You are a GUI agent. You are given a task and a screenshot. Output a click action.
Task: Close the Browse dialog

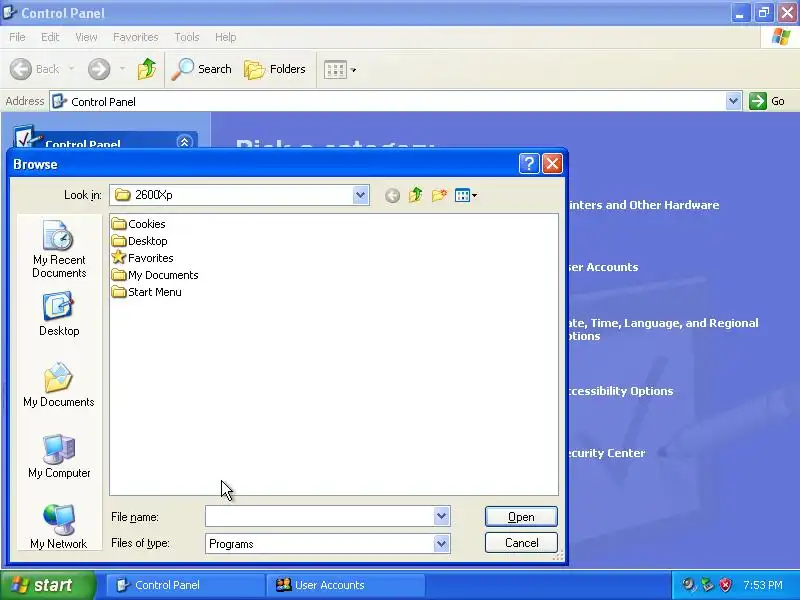click(553, 164)
